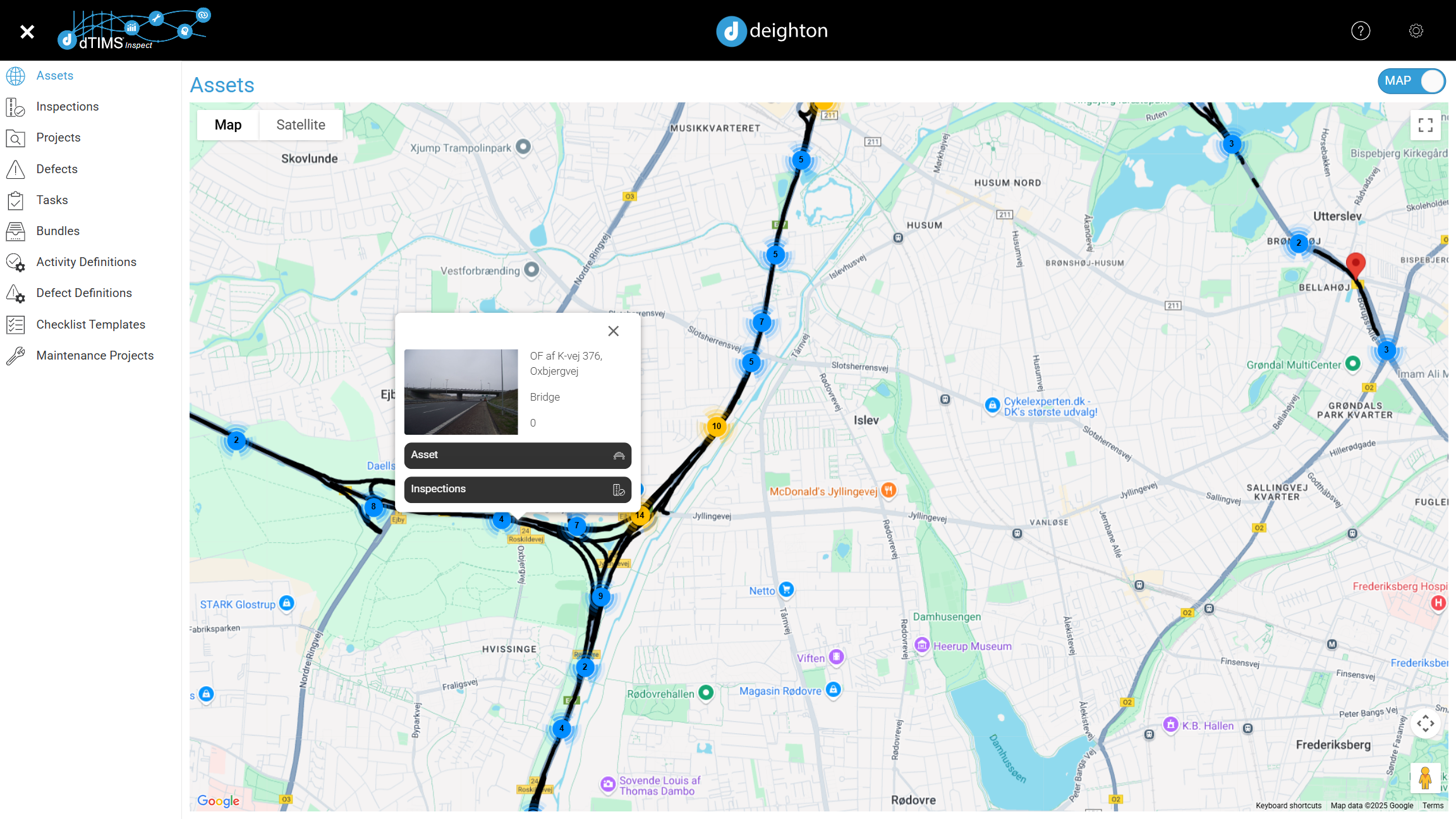Open Inspections from the bridge popup
Screen dimensions: 1456x819
pos(518,489)
